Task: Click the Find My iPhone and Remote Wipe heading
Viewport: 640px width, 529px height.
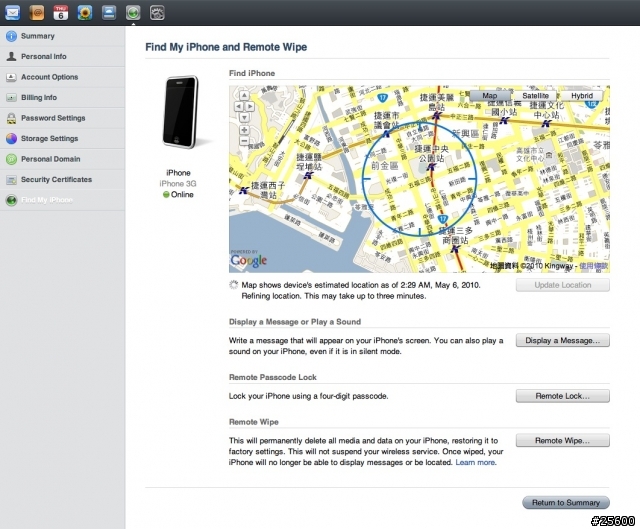Action: click(x=226, y=47)
